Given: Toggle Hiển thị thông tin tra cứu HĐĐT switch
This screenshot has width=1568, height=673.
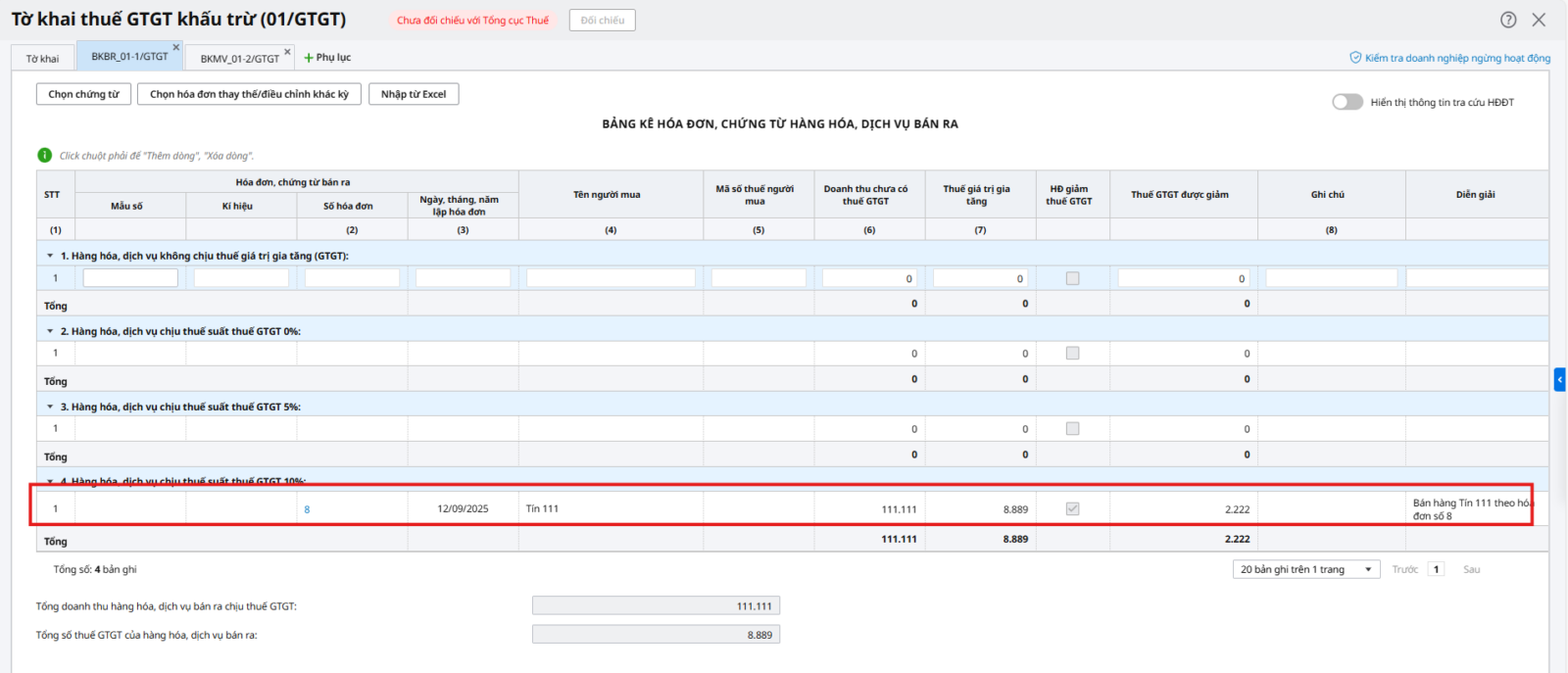Looking at the screenshot, I should tap(1347, 102).
